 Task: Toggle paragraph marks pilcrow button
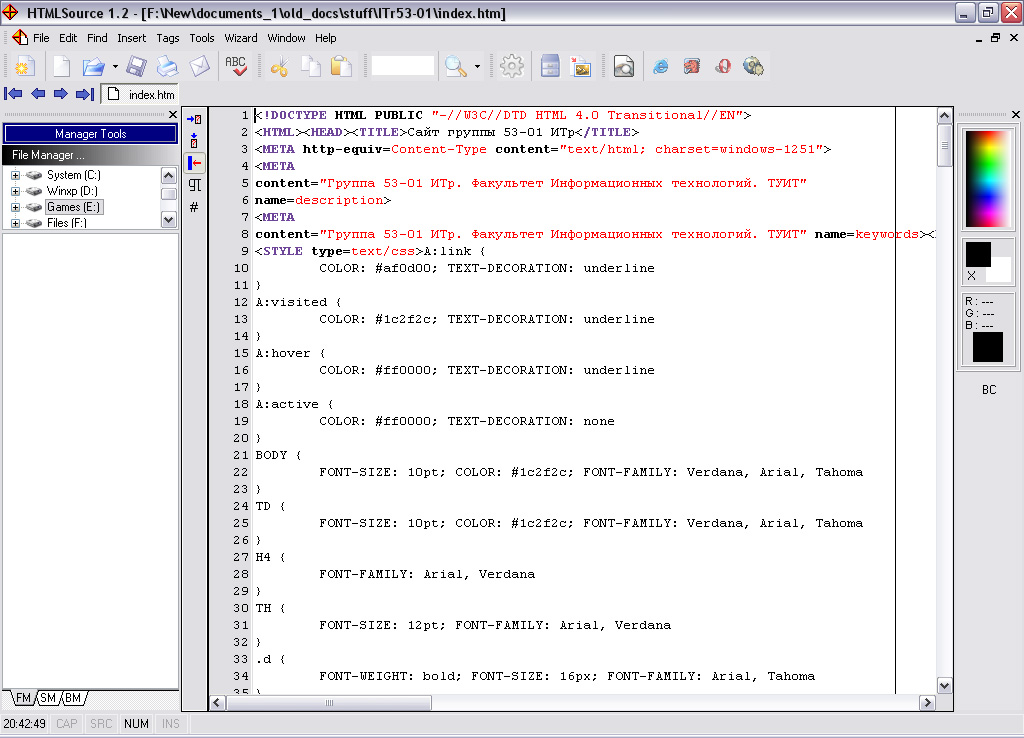(195, 185)
